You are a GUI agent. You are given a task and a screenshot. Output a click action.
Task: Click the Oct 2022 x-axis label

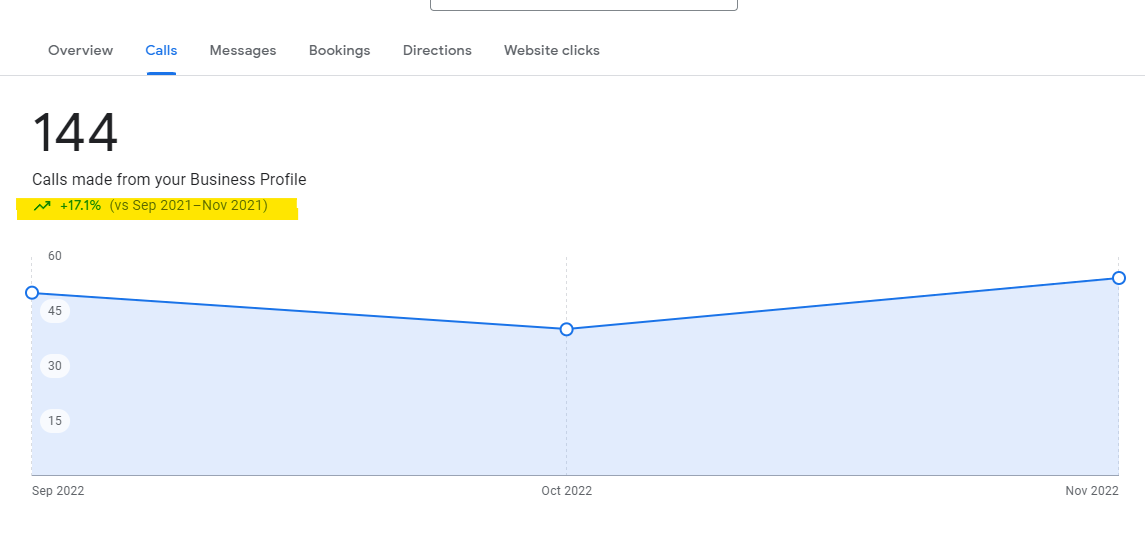click(x=566, y=491)
